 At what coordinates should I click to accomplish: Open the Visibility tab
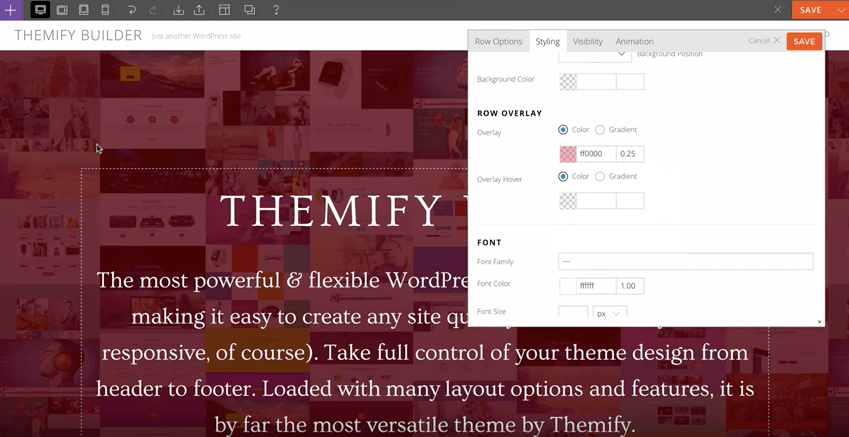(x=587, y=41)
